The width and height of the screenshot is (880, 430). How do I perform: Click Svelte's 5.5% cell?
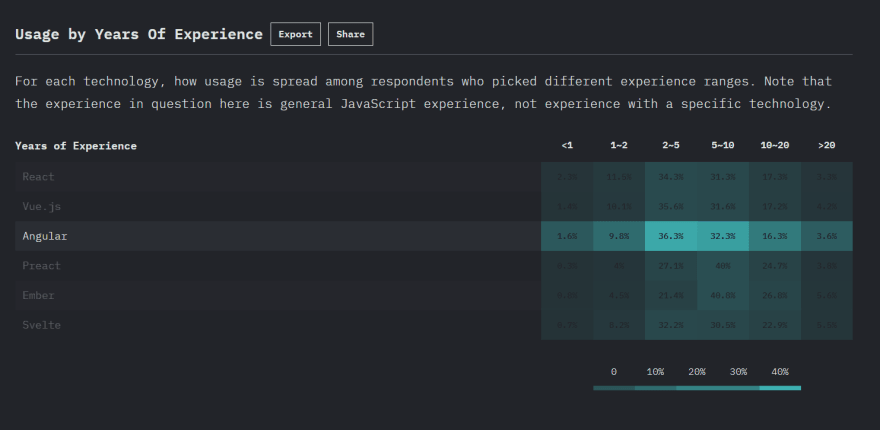[826, 325]
